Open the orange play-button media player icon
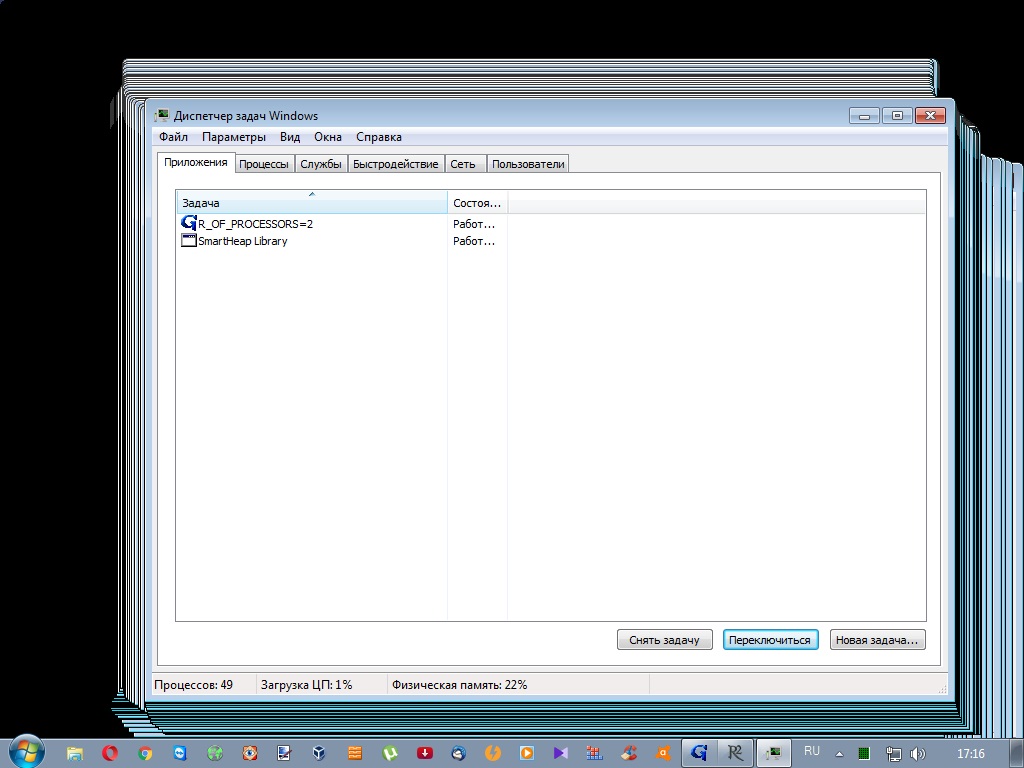1024x768 pixels. click(x=526, y=753)
